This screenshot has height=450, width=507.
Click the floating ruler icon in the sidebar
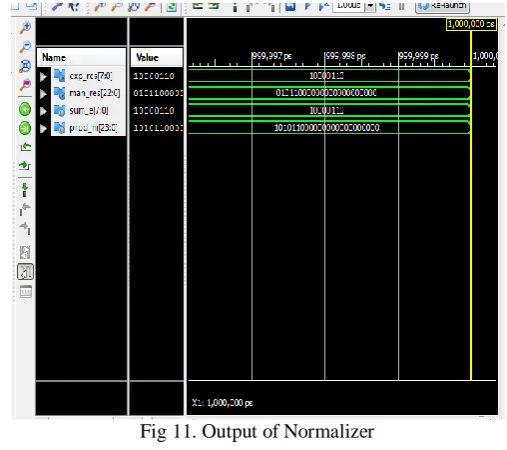click(26, 291)
